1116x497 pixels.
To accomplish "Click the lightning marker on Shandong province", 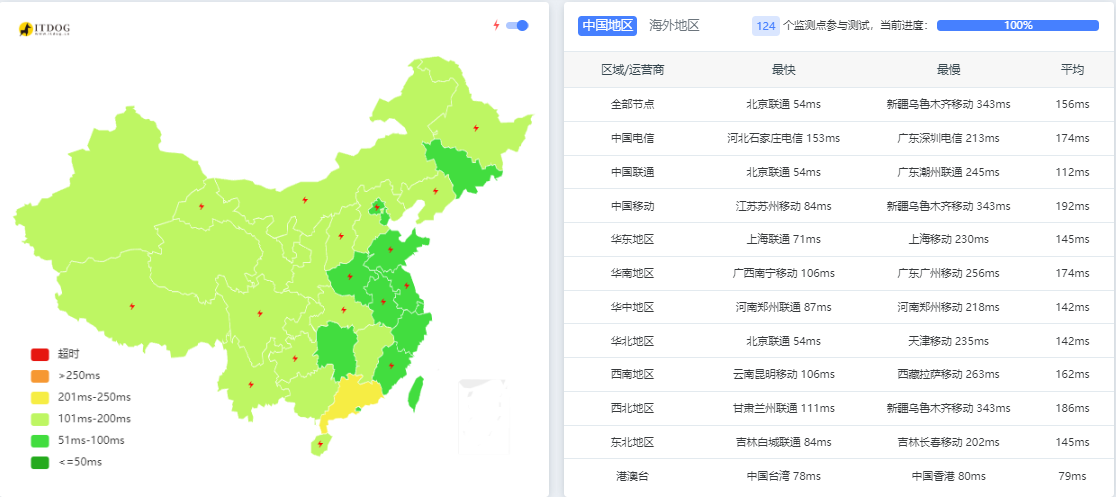I will (x=390, y=249).
